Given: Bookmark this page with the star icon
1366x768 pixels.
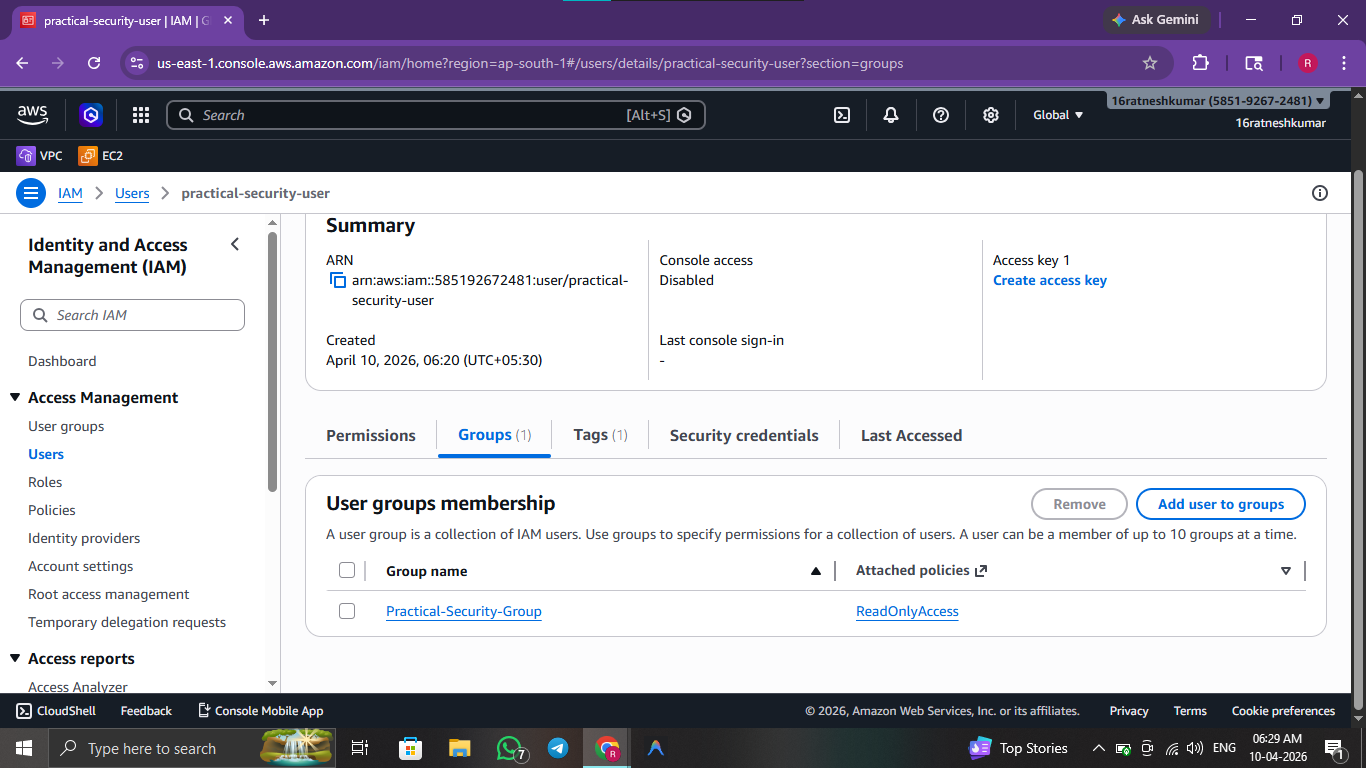Looking at the screenshot, I should [1150, 63].
